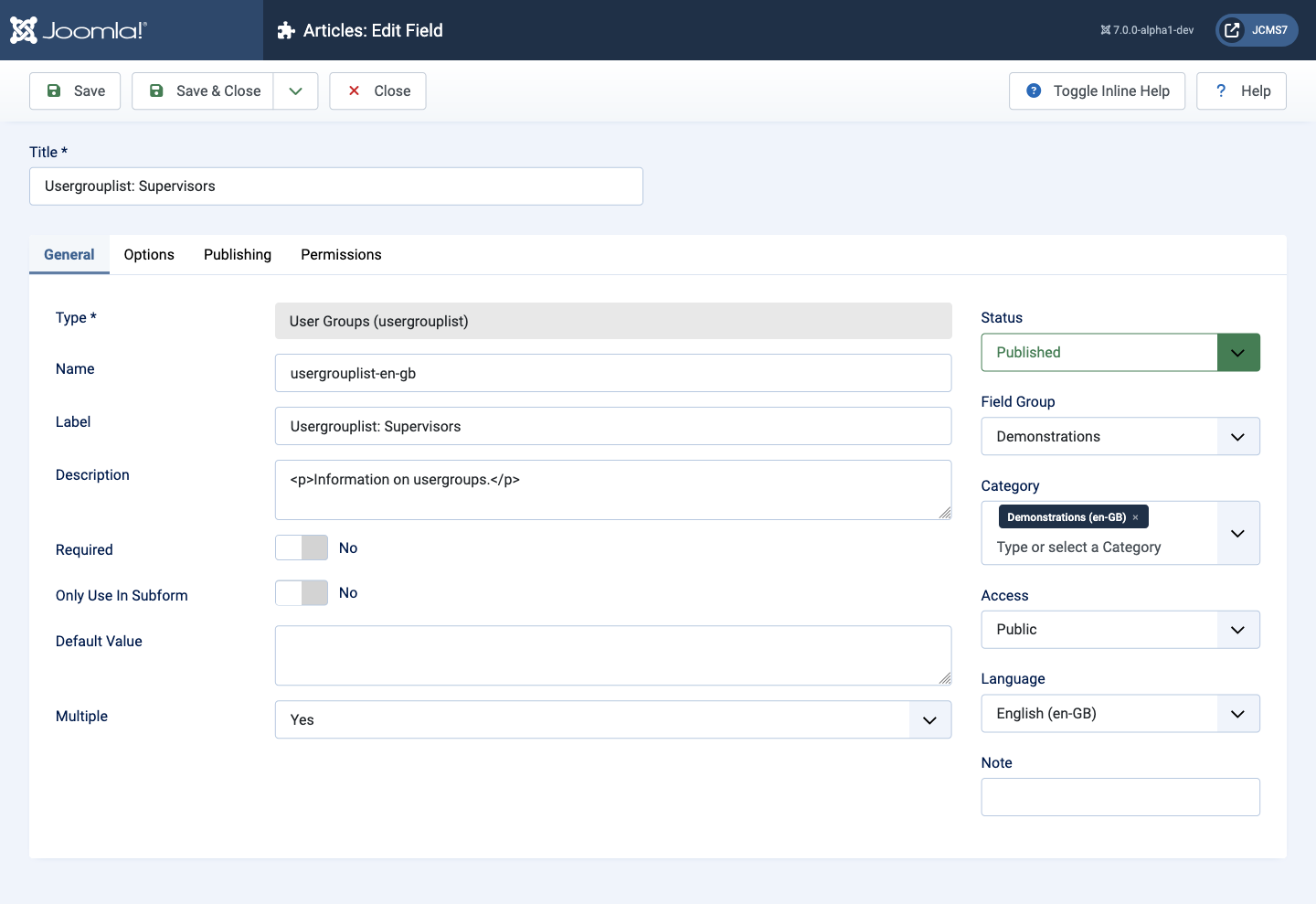Viewport: 1316px width, 904px height.
Task: Click the floppy disk icon on Save
Action: coord(54,90)
